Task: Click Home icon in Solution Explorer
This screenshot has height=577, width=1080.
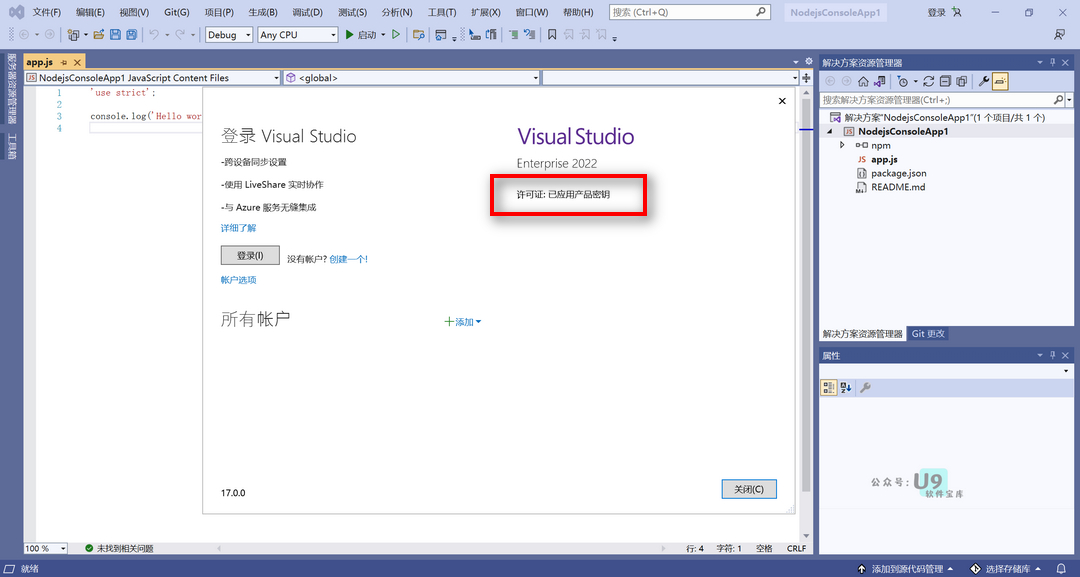Action: point(863,81)
